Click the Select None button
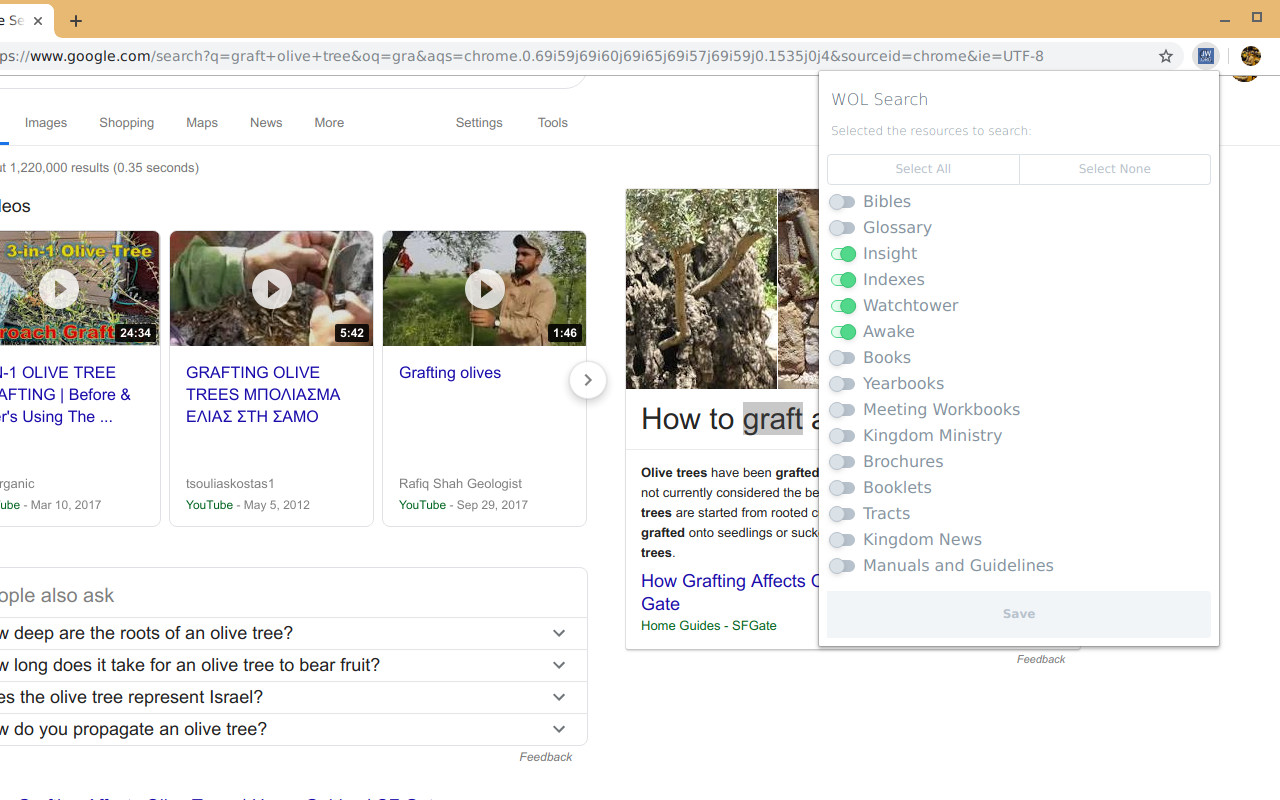This screenshot has height=800, width=1280. point(1115,169)
